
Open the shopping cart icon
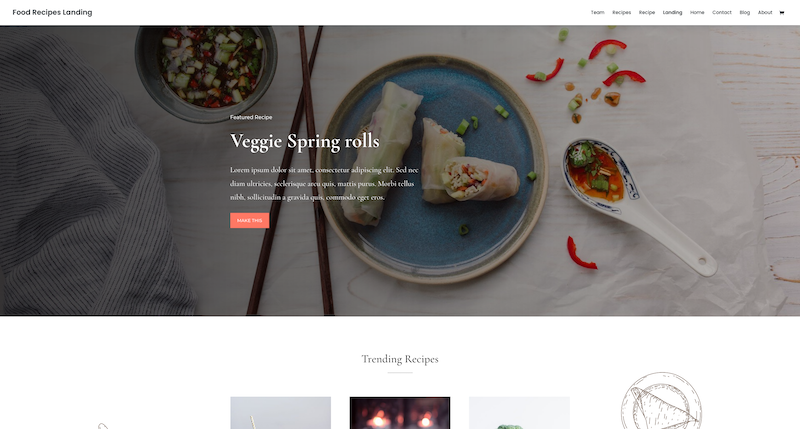781,13
